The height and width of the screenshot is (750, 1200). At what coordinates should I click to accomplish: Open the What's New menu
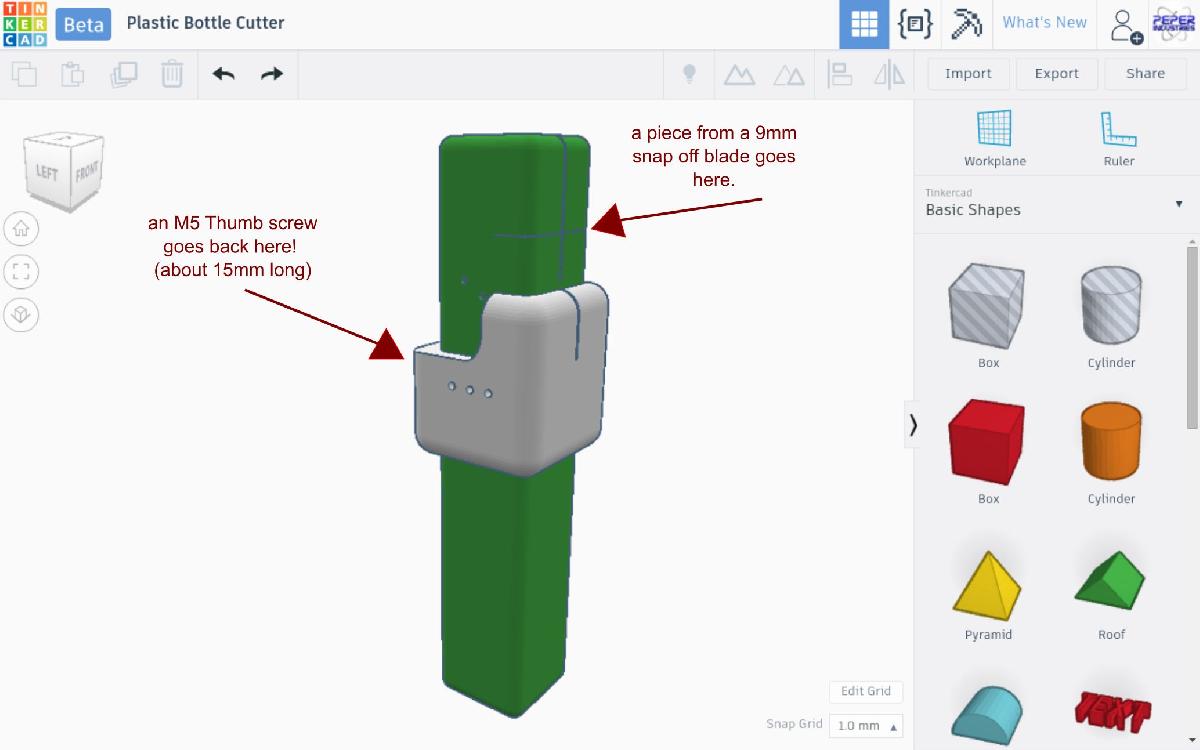(1044, 23)
